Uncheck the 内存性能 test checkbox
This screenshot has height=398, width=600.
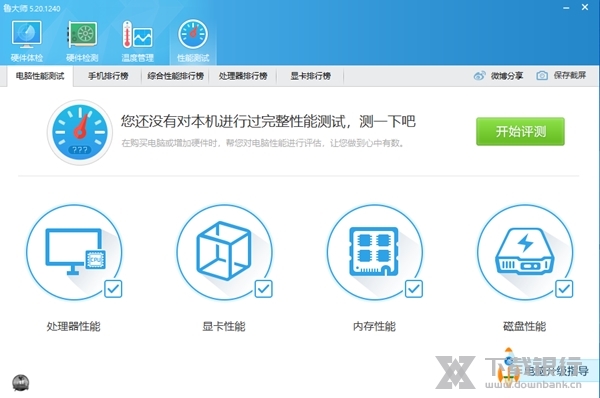(x=414, y=289)
